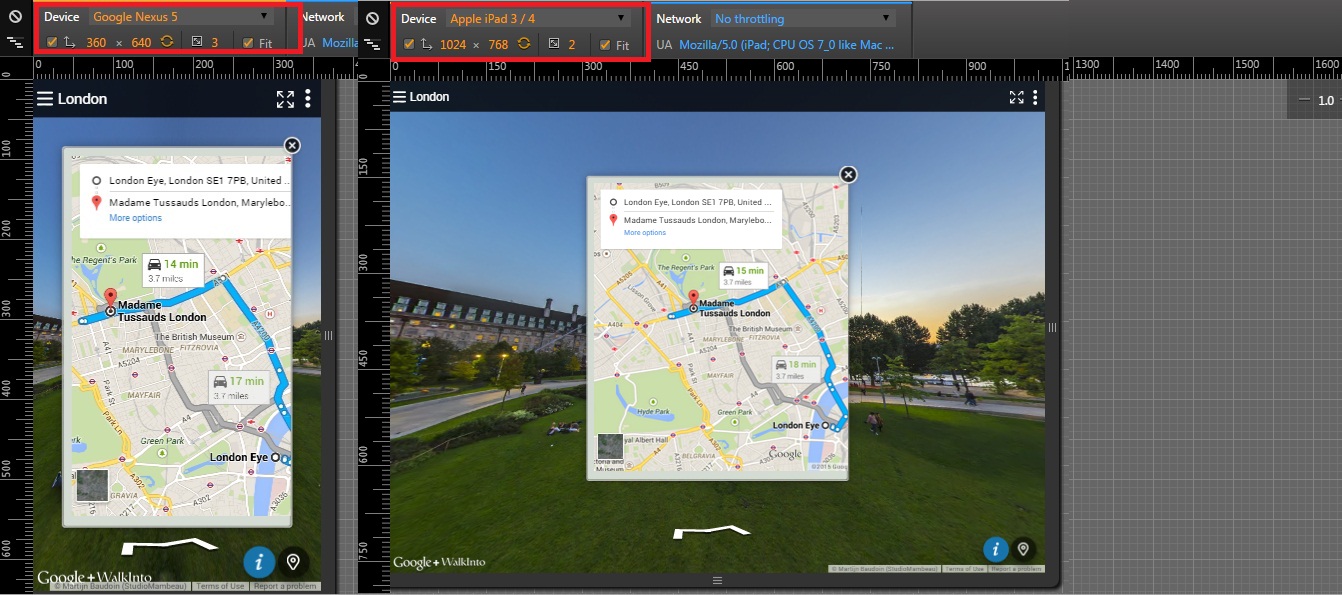Click the height field showing 768
1342x595 pixels.
click(x=498, y=45)
